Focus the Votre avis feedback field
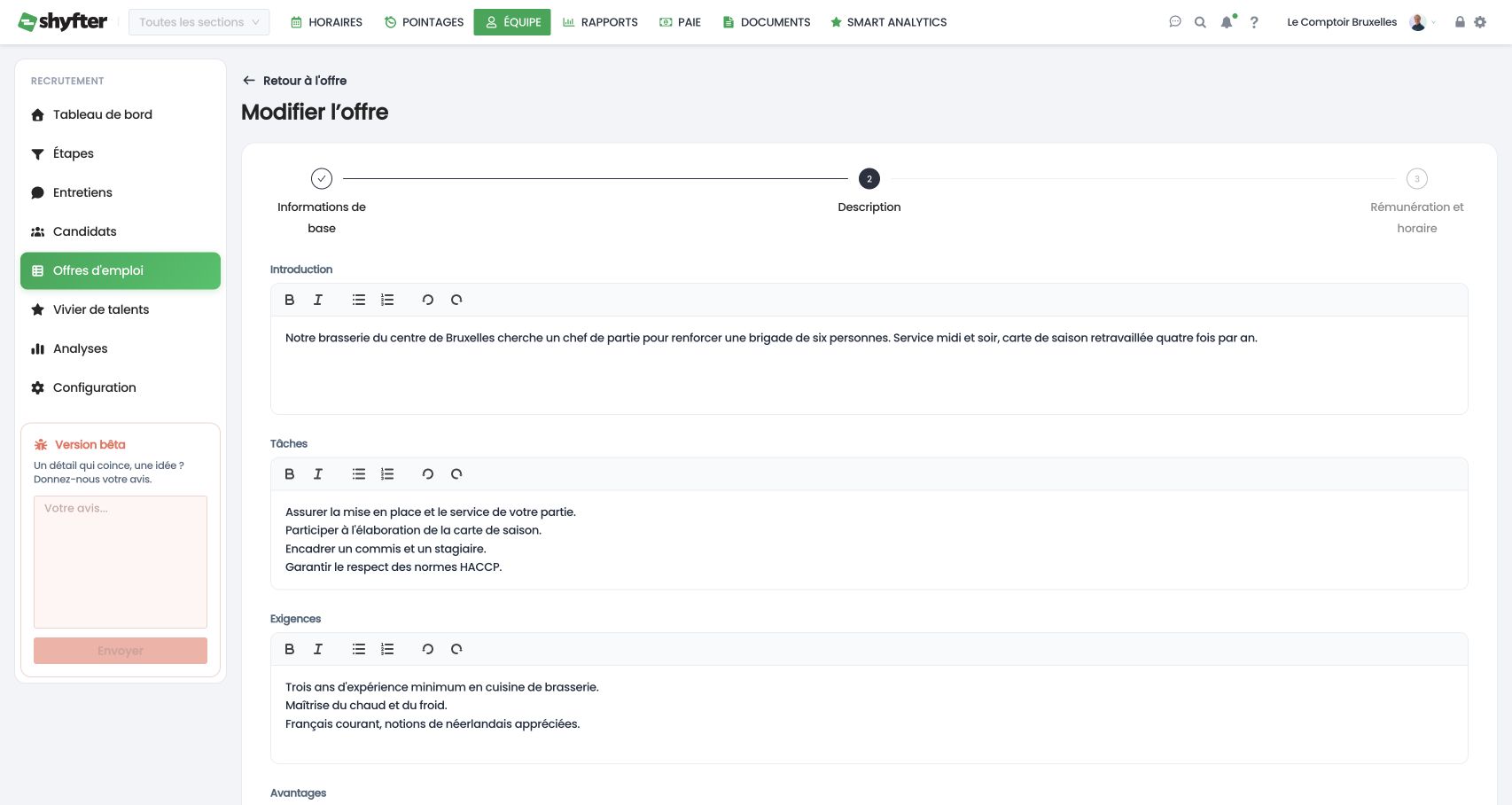Viewport: 1512px width, 805px height. [x=121, y=562]
